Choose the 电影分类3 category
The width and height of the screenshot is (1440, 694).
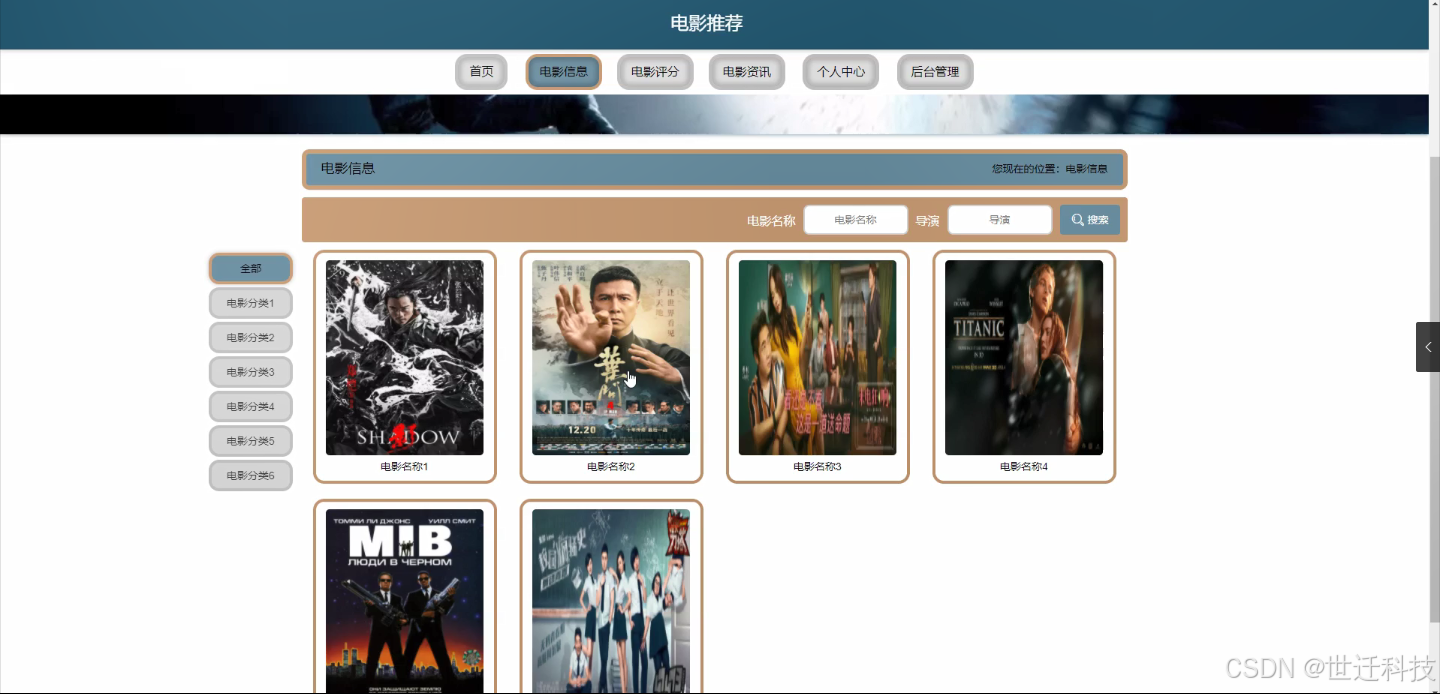251,372
